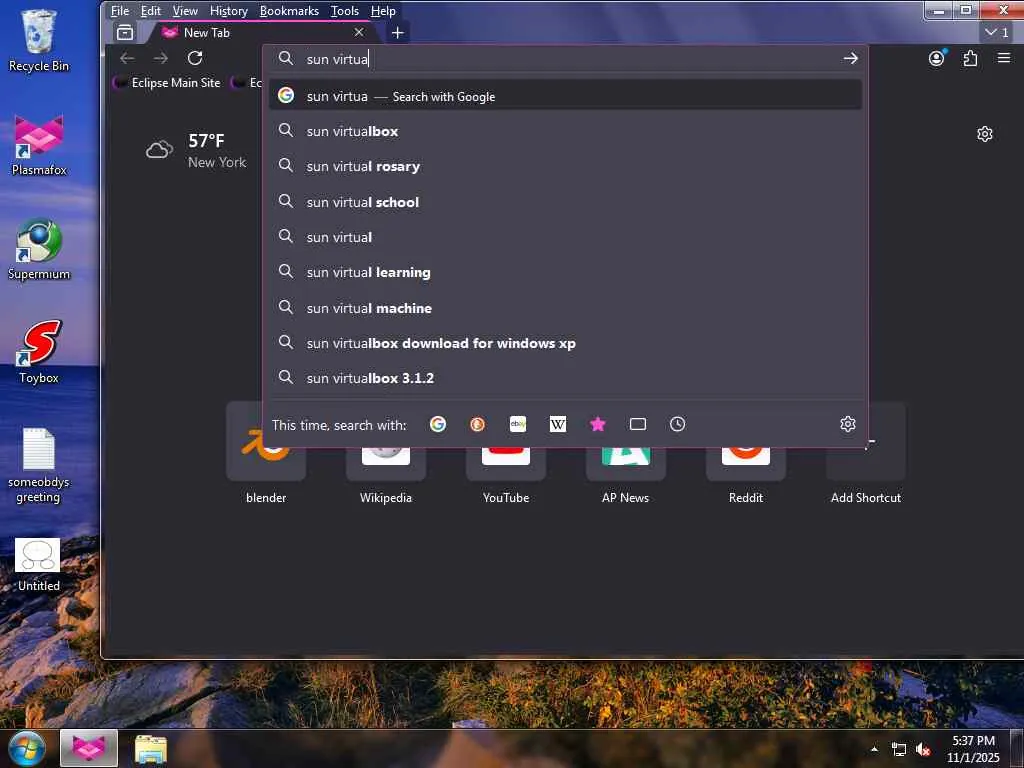Screen dimensions: 1024x768
Task: Choose 'sun virtua — Search with Google'
Action: (565, 96)
